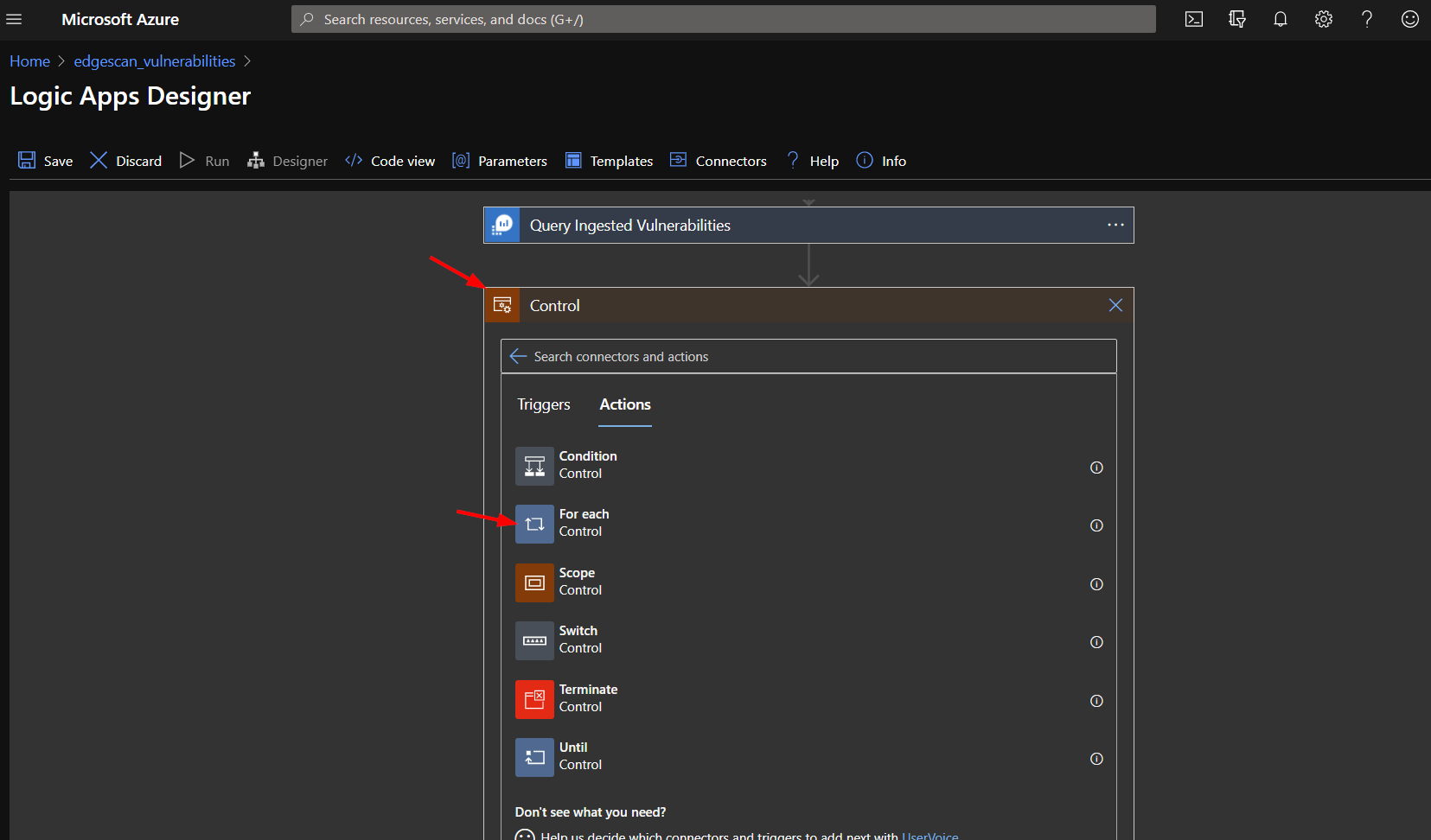Select the Scope control icon
Image resolution: width=1431 pixels, height=840 pixels.
[x=534, y=582]
